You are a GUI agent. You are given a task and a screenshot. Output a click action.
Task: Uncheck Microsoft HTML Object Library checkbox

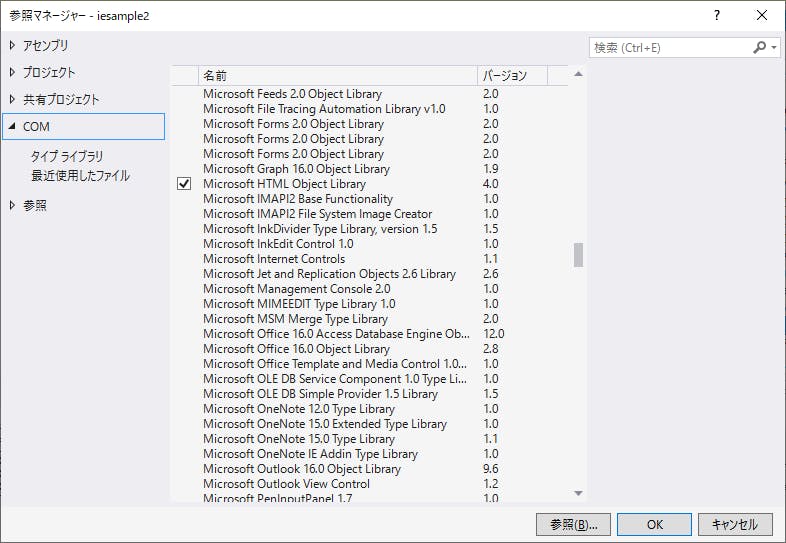(x=184, y=184)
